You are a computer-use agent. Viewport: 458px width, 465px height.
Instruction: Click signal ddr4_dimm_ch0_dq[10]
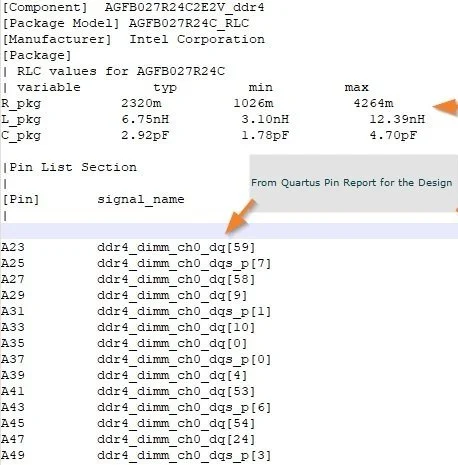176,328
